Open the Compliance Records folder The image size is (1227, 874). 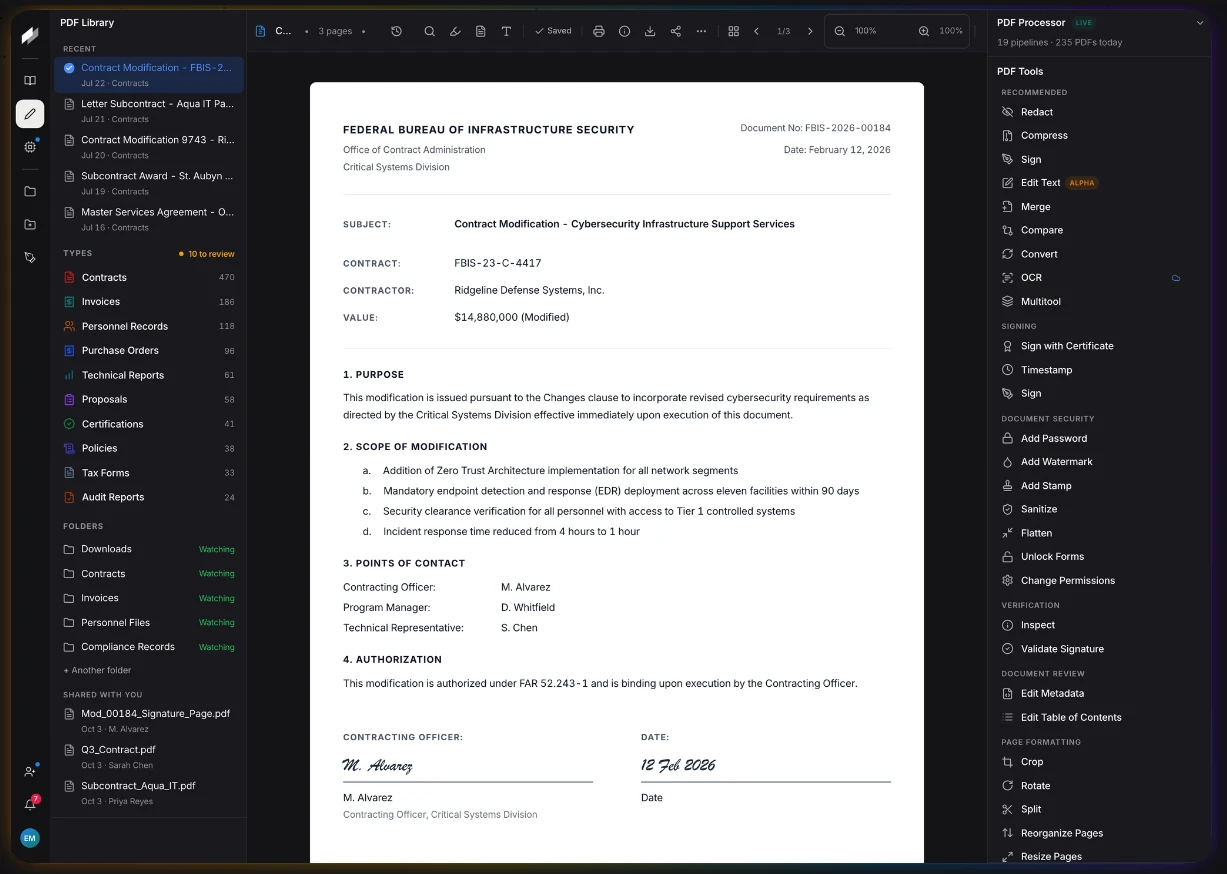point(149,647)
